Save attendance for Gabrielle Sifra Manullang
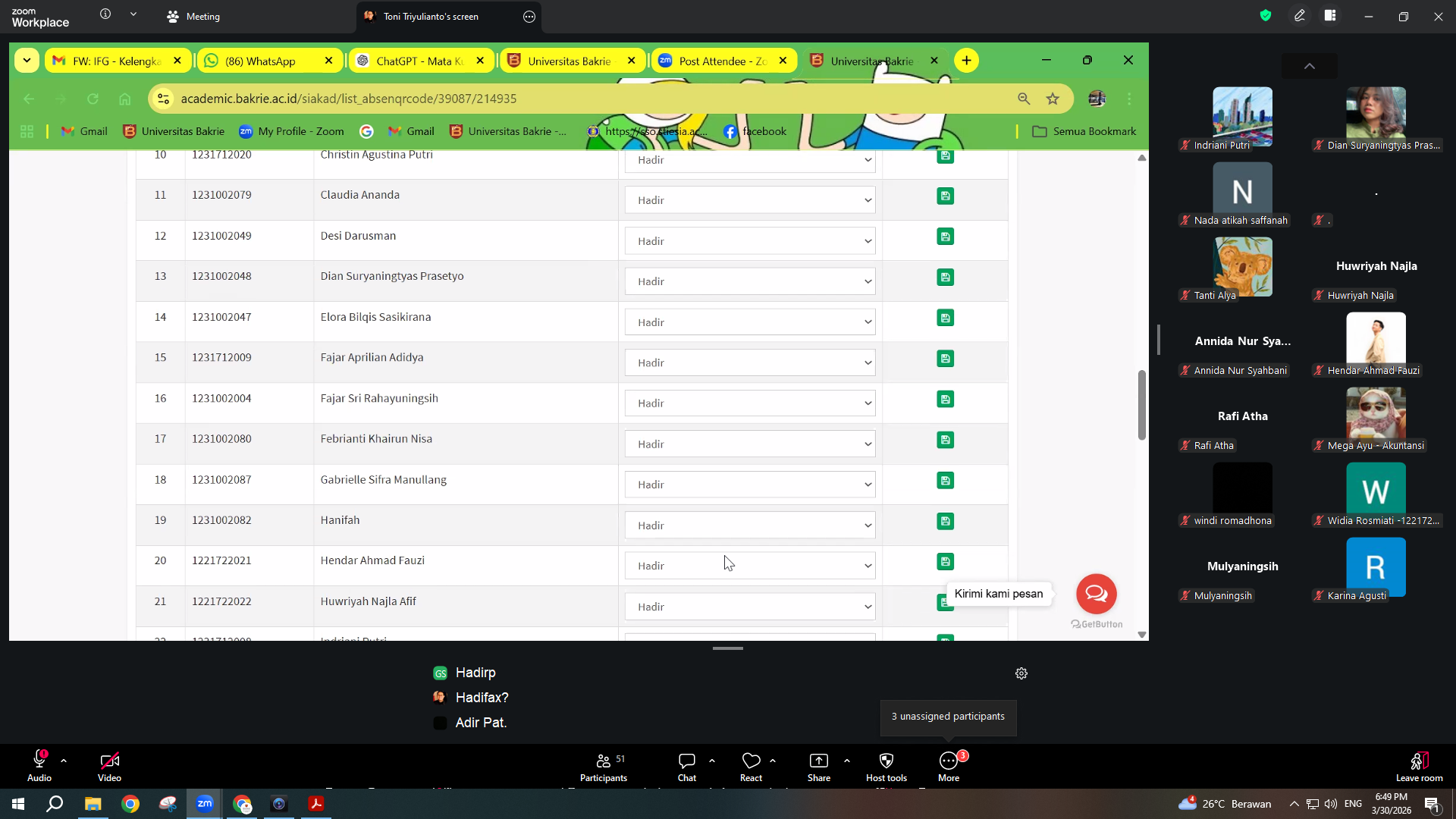This screenshot has height=819, width=1456. [945, 481]
